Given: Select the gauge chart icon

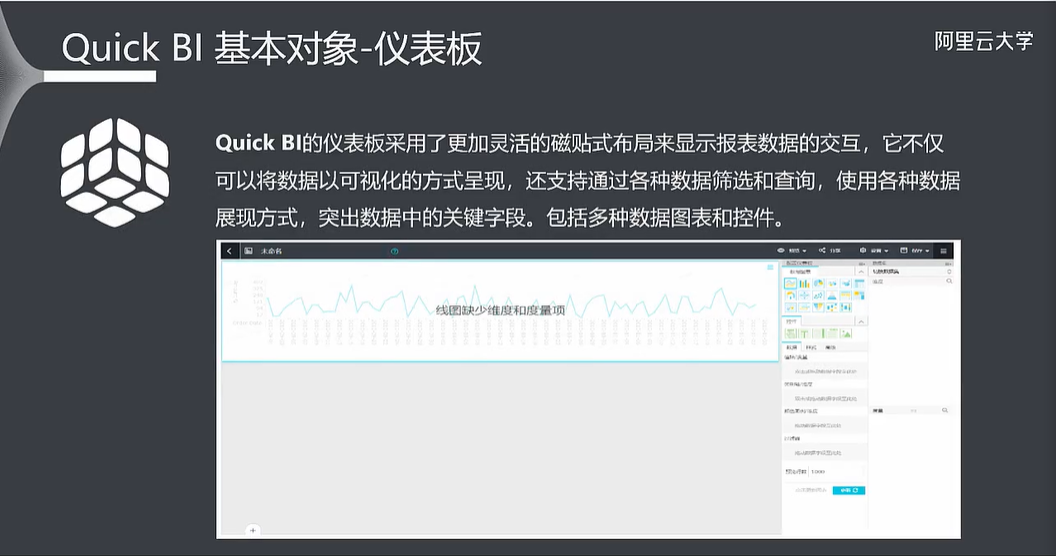Looking at the screenshot, I should point(791,296).
